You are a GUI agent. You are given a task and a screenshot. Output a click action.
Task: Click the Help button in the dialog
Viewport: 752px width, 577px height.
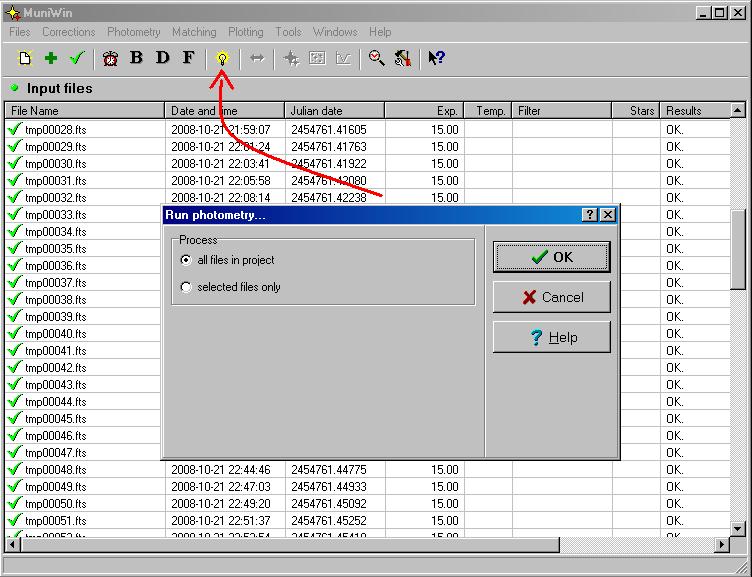click(x=551, y=337)
